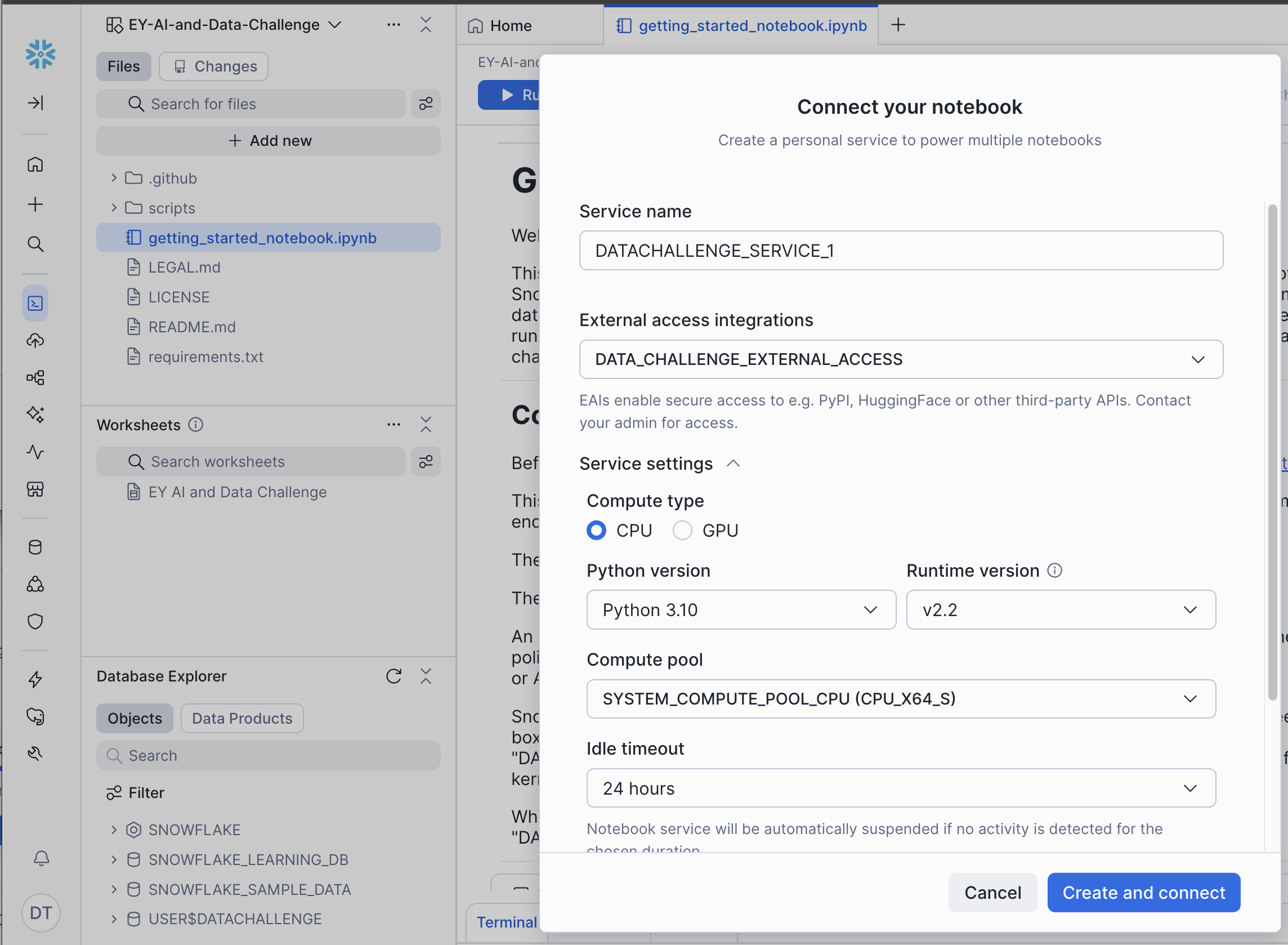This screenshot has width=1288, height=945.
Task: Click the Service name input field
Action: coord(900,251)
